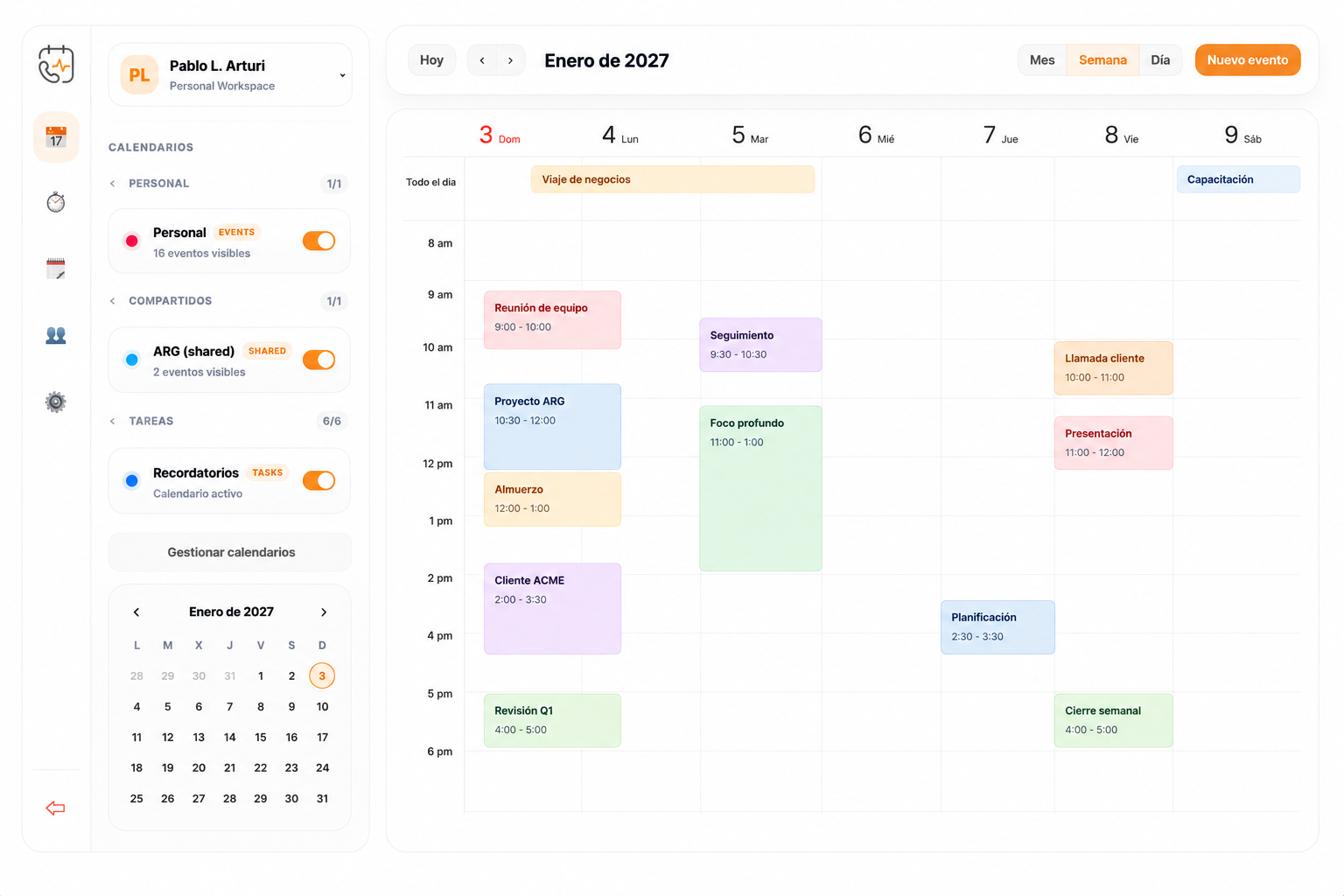Open the Revisión Q1 event
Viewport: 1344px width, 896px height.
pyautogui.click(x=552, y=721)
